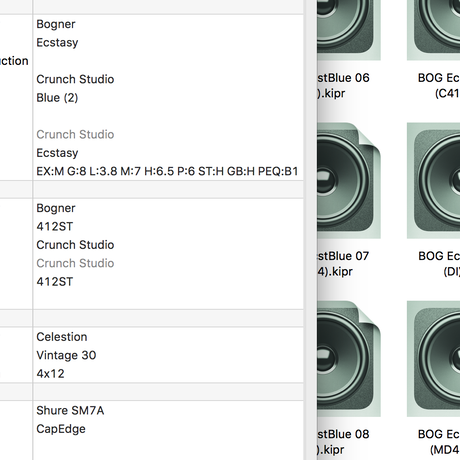Image resolution: width=460 pixels, height=460 pixels.
Task: Click the Celestion speaker manufacturer field
Action: tap(62, 337)
